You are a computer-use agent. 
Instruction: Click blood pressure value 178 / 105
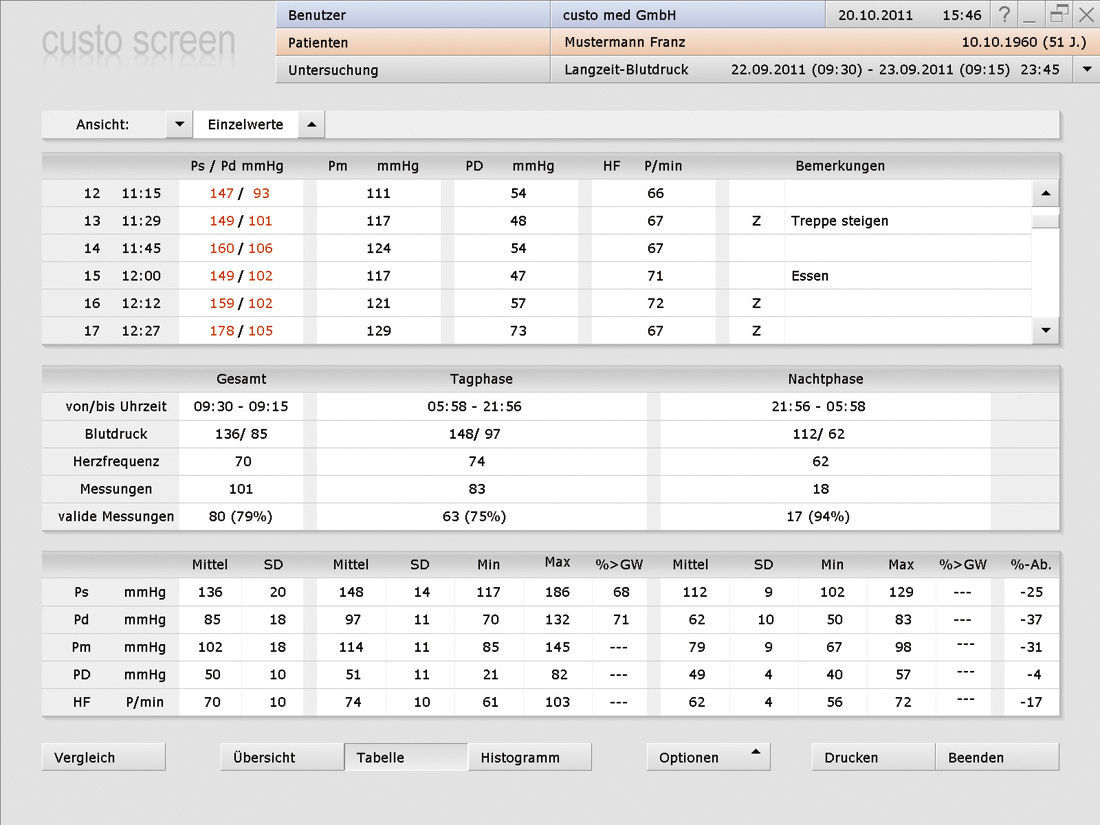click(x=241, y=330)
